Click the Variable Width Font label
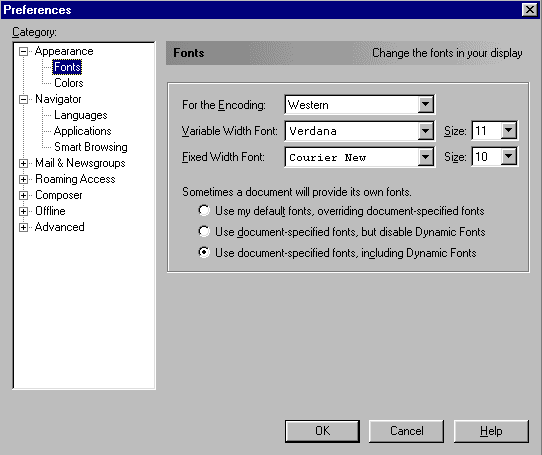This screenshot has width=542, height=455. pyautogui.click(x=230, y=131)
